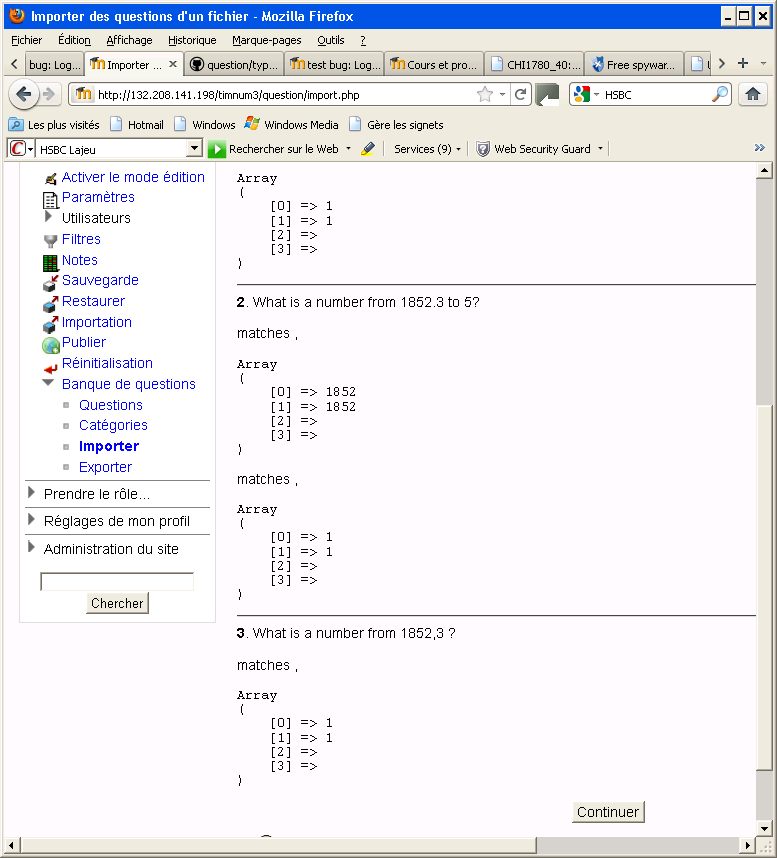Open the HSBC Lajeu combo dropdown
Image resolution: width=777 pixels, height=858 pixels.
(x=194, y=148)
